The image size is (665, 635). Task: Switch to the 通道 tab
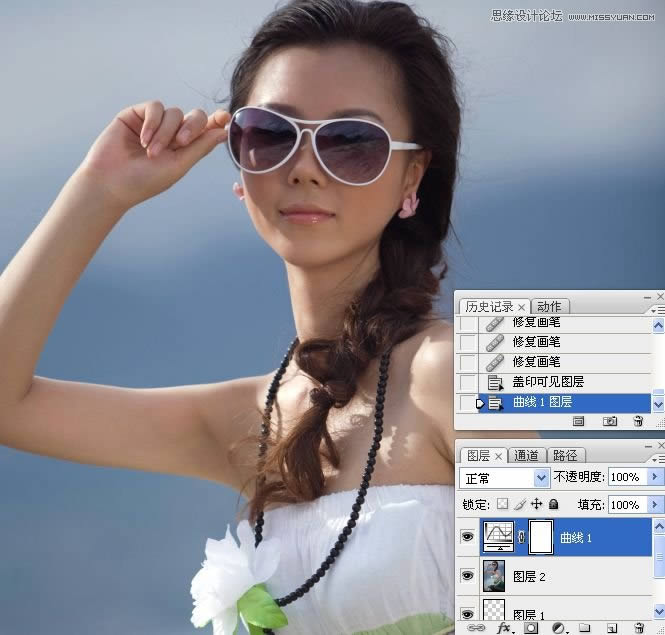pyautogui.click(x=526, y=456)
